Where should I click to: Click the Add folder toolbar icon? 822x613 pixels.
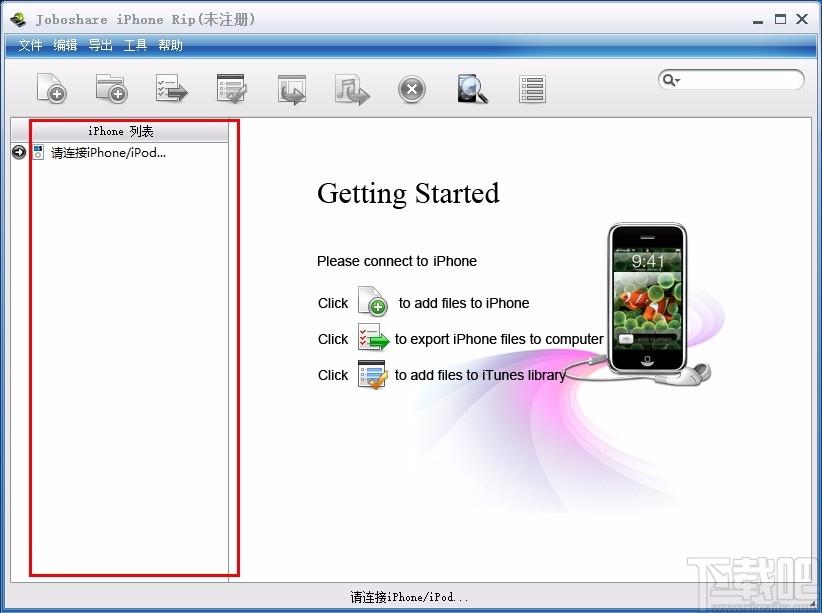point(112,88)
